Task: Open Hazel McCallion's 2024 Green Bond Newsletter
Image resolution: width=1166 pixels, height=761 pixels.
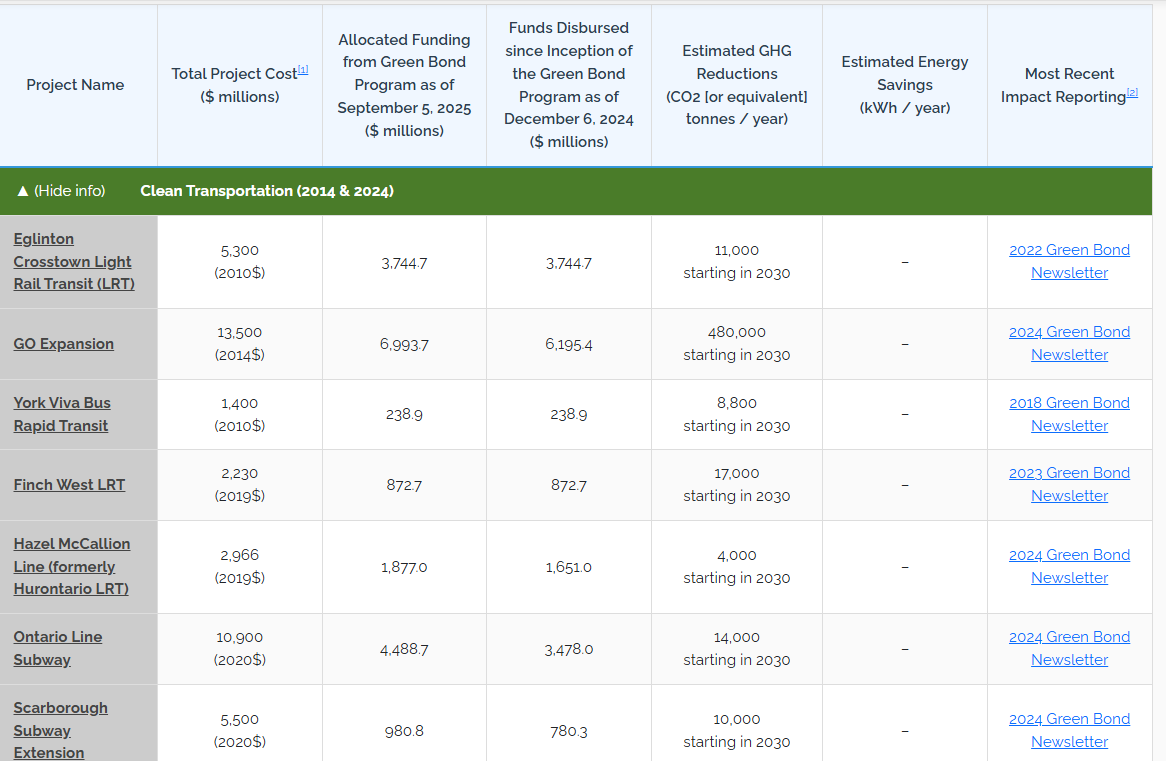Action: click(1069, 566)
